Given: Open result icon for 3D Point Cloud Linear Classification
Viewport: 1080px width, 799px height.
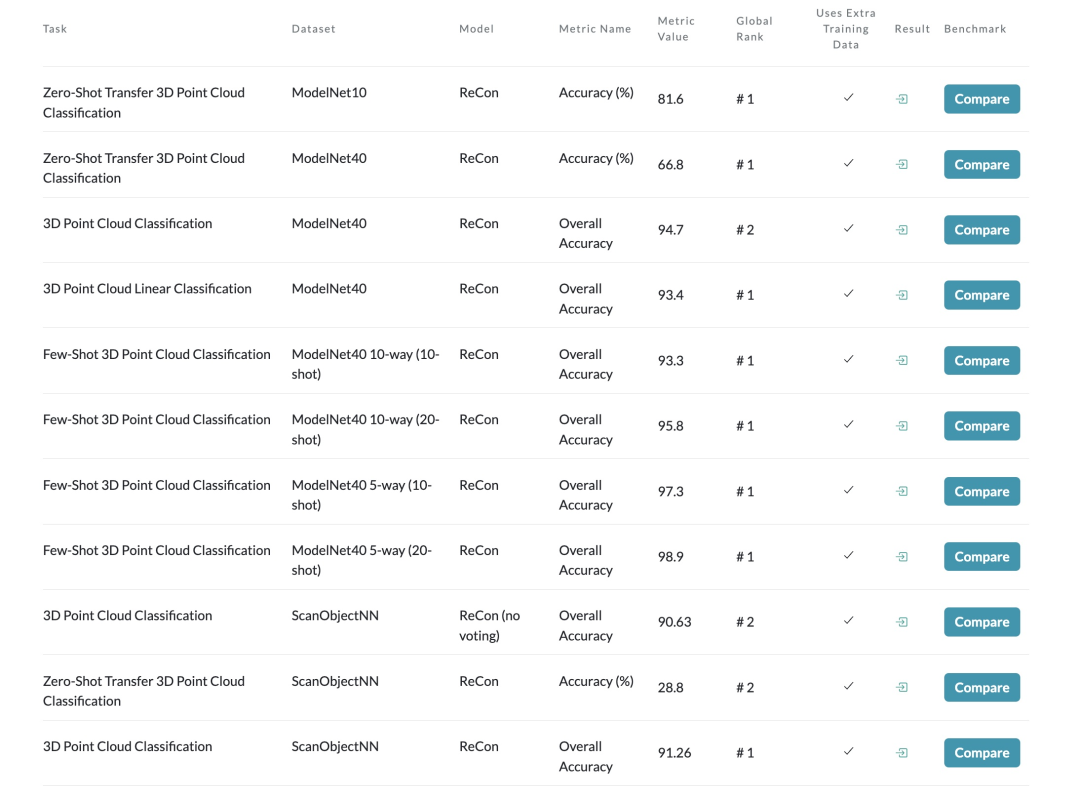Looking at the screenshot, I should pyautogui.click(x=902, y=295).
